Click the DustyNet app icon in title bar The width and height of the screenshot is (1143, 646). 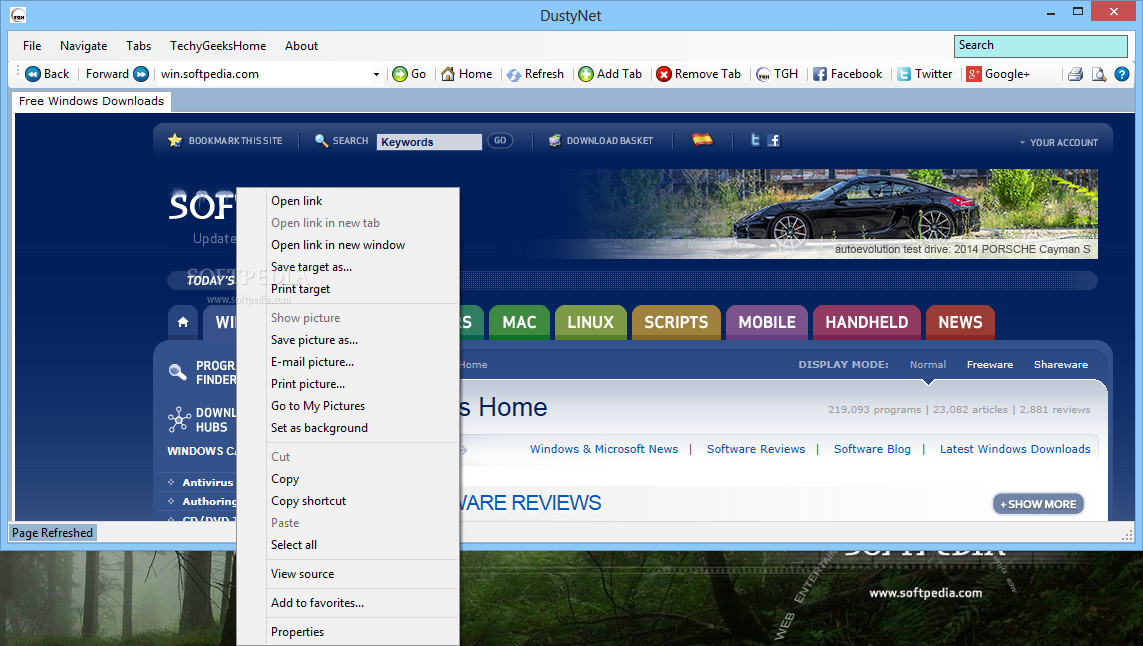click(x=18, y=15)
